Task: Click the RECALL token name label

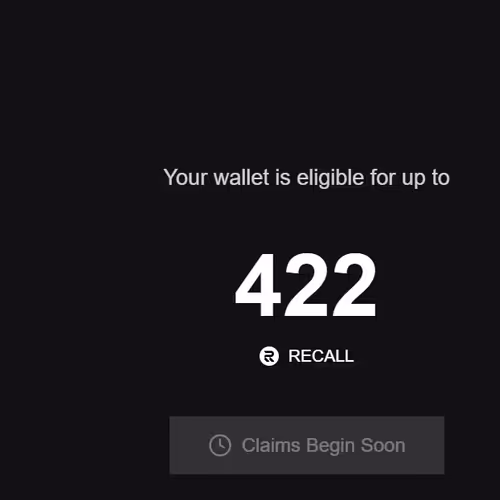Action: 321,356
